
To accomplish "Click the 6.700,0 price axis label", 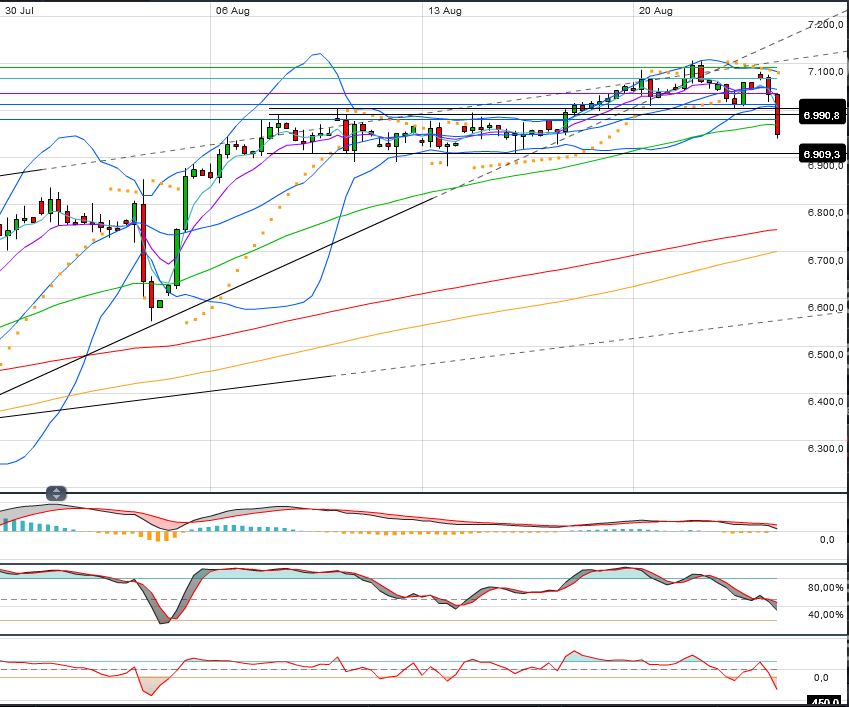I will (x=825, y=260).
